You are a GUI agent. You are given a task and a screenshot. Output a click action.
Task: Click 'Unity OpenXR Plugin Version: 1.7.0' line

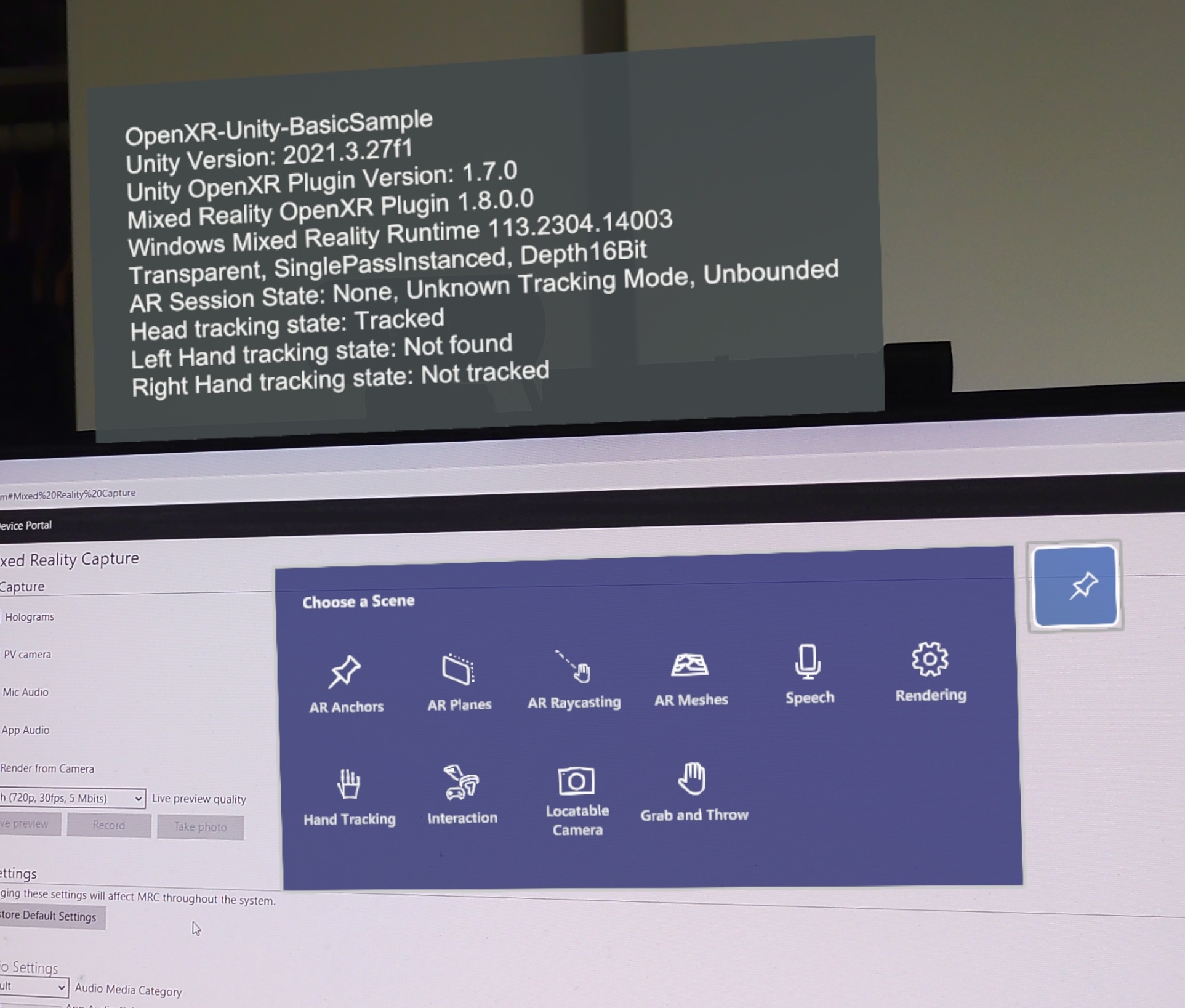pyautogui.click(x=322, y=182)
